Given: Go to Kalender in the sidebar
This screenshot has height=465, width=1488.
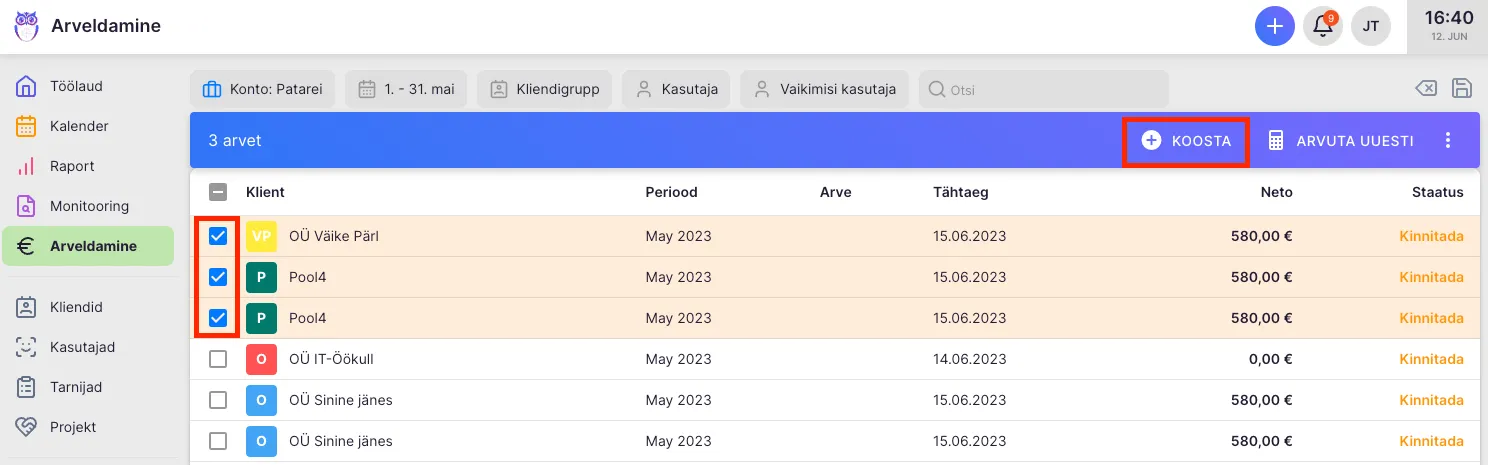Looking at the screenshot, I should pos(79,126).
